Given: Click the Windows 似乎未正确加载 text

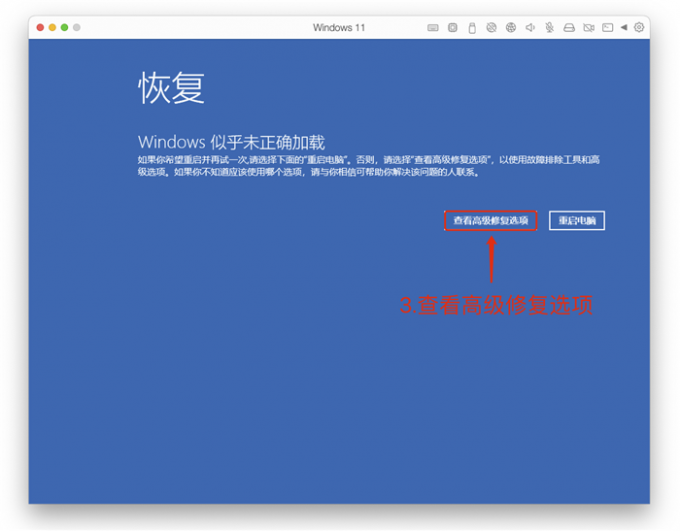Looking at the screenshot, I should point(231,142).
